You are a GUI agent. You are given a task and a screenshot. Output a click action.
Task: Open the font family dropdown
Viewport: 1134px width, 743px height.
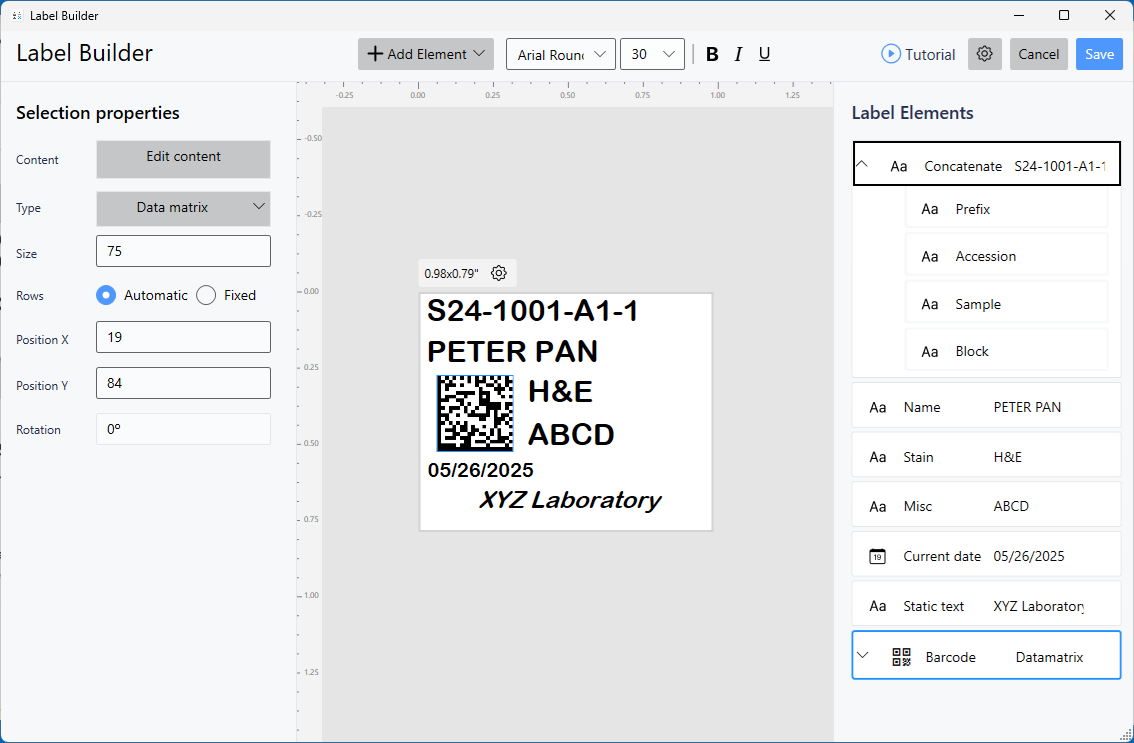(561, 54)
